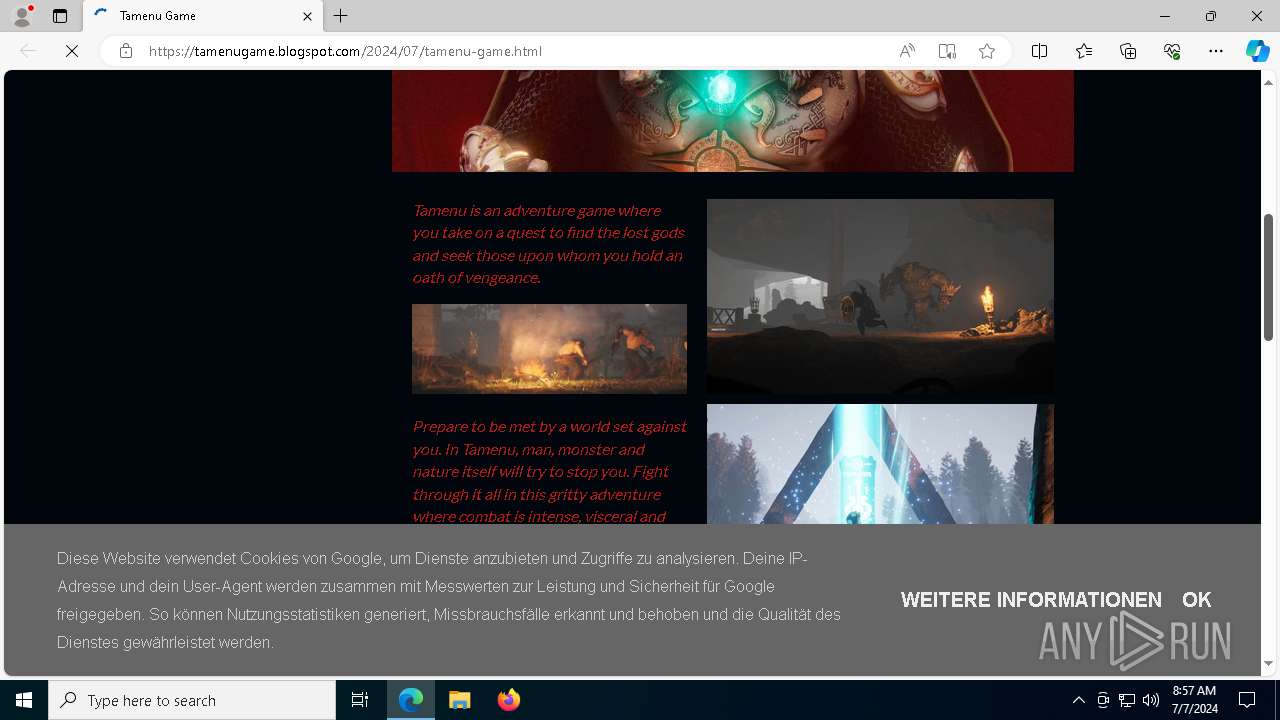Screen dimensions: 1280x720
Task: Stop loading the page
Action: [x=72, y=51]
